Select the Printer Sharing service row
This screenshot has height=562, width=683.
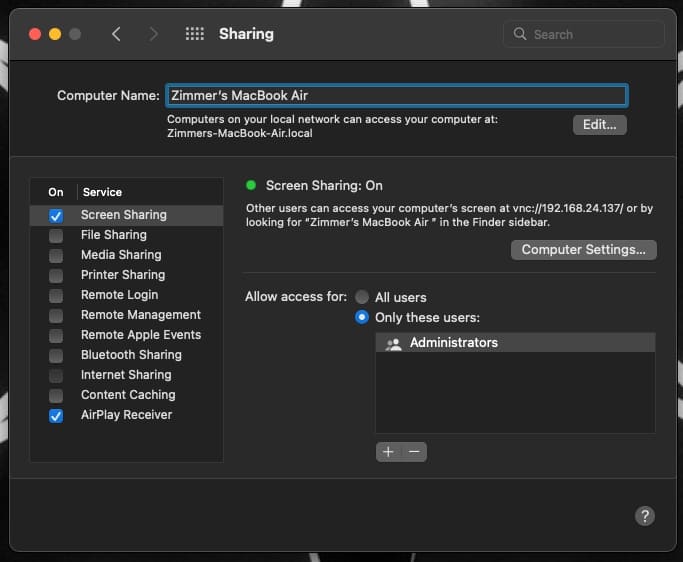click(126, 275)
